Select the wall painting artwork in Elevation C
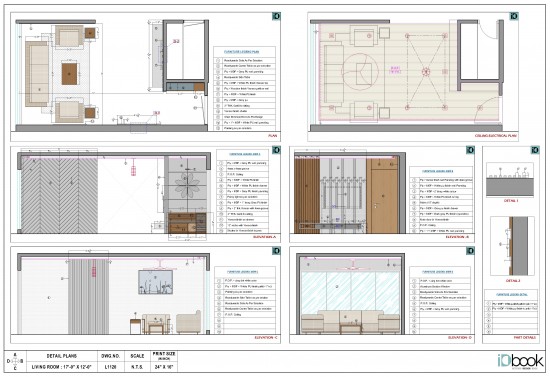Image resolution: width=550 pixels, height=377 pixels. click(x=155, y=282)
